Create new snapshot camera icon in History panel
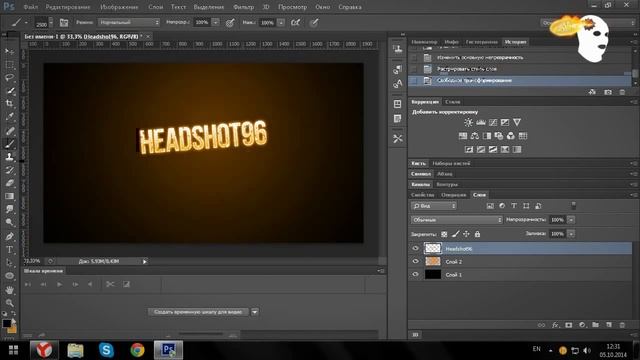 coord(608,92)
